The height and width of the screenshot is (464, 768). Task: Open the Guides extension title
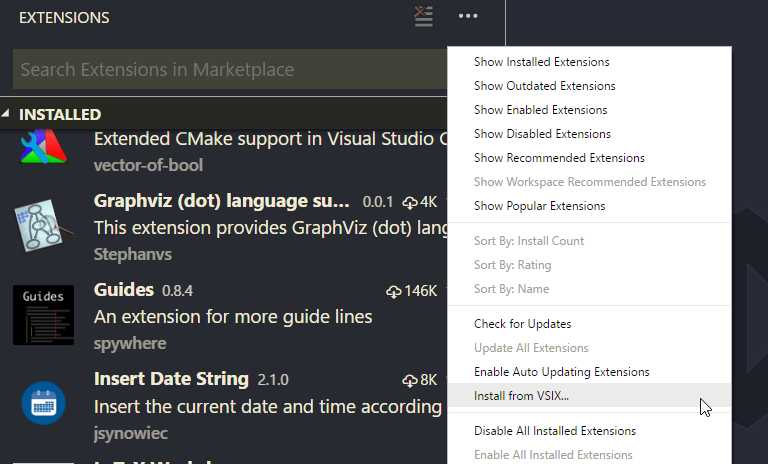pyautogui.click(x=124, y=290)
